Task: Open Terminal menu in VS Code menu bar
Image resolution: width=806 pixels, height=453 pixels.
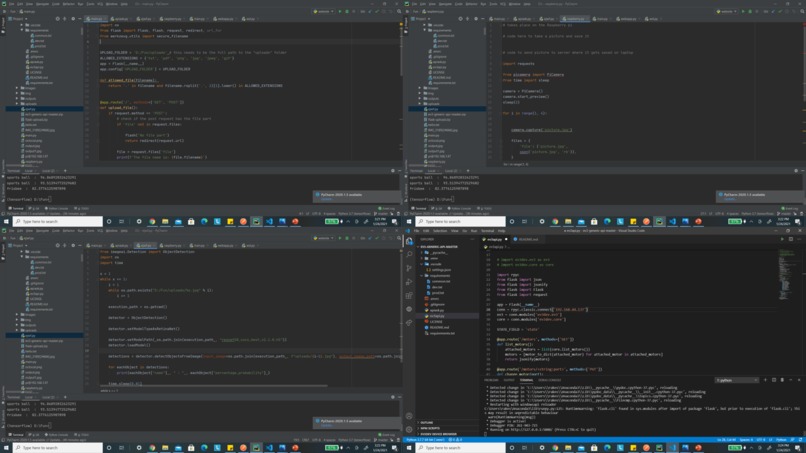Action: click(487, 231)
